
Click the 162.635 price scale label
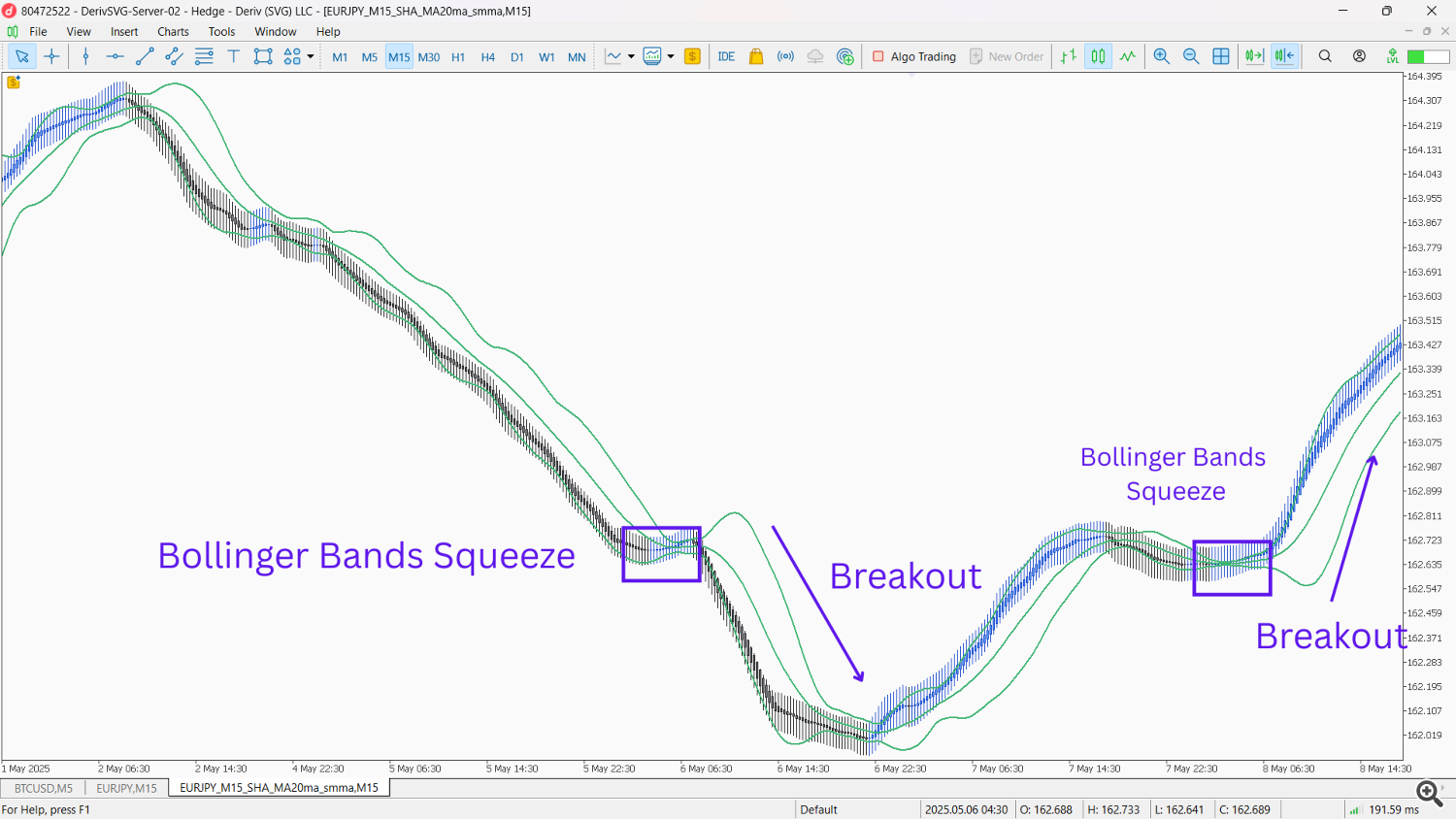[1424, 565]
